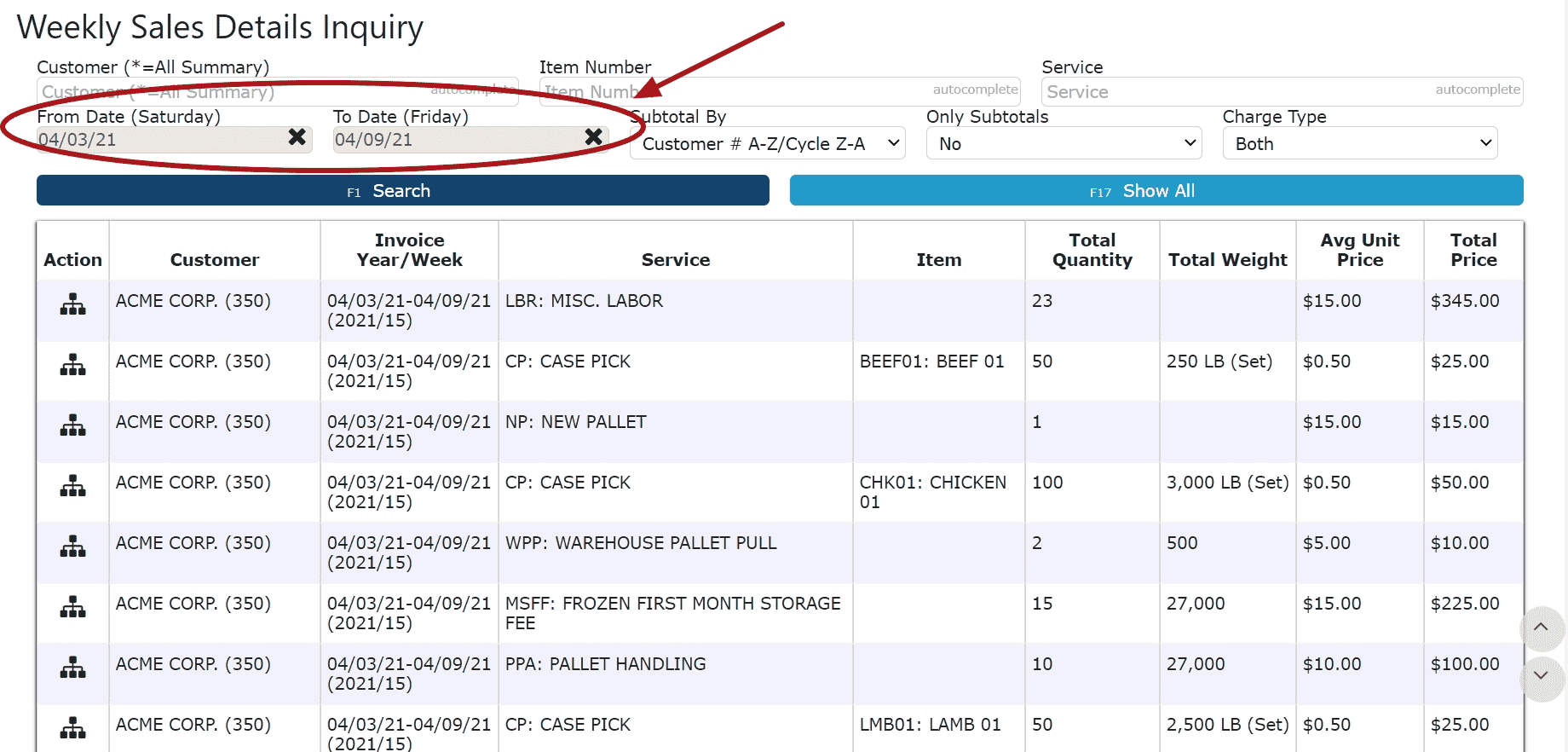Viewport: 1568px width, 752px height.
Task: Click action icon for Warehouse Pallet Pull row
Action: (72, 547)
